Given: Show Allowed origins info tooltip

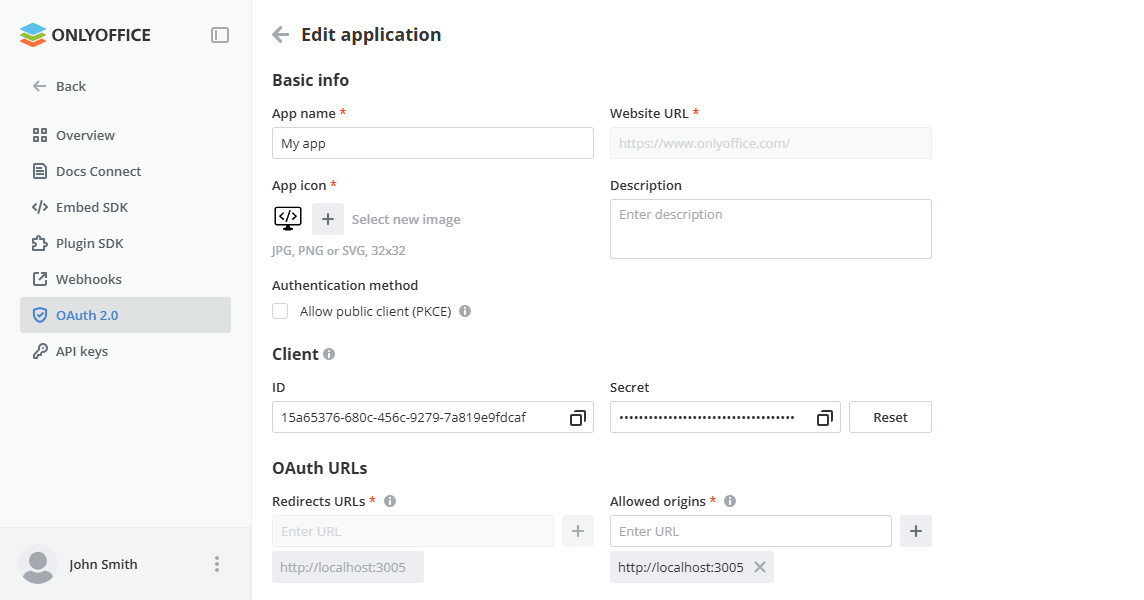Looking at the screenshot, I should [x=730, y=501].
